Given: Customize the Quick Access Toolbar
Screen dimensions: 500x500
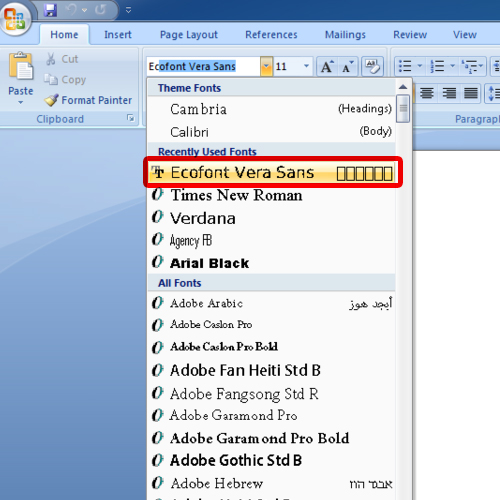Looking at the screenshot, I should pos(128,10).
